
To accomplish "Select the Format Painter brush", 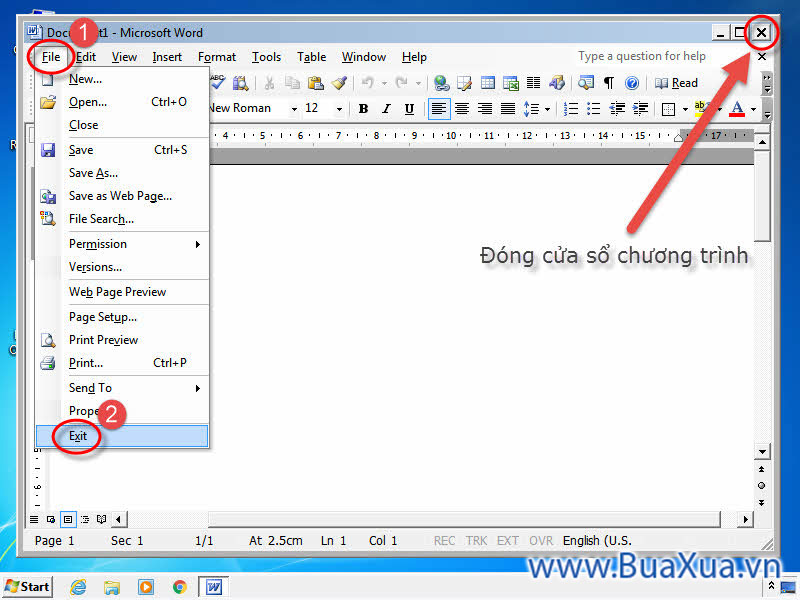I will [x=339, y=83].
